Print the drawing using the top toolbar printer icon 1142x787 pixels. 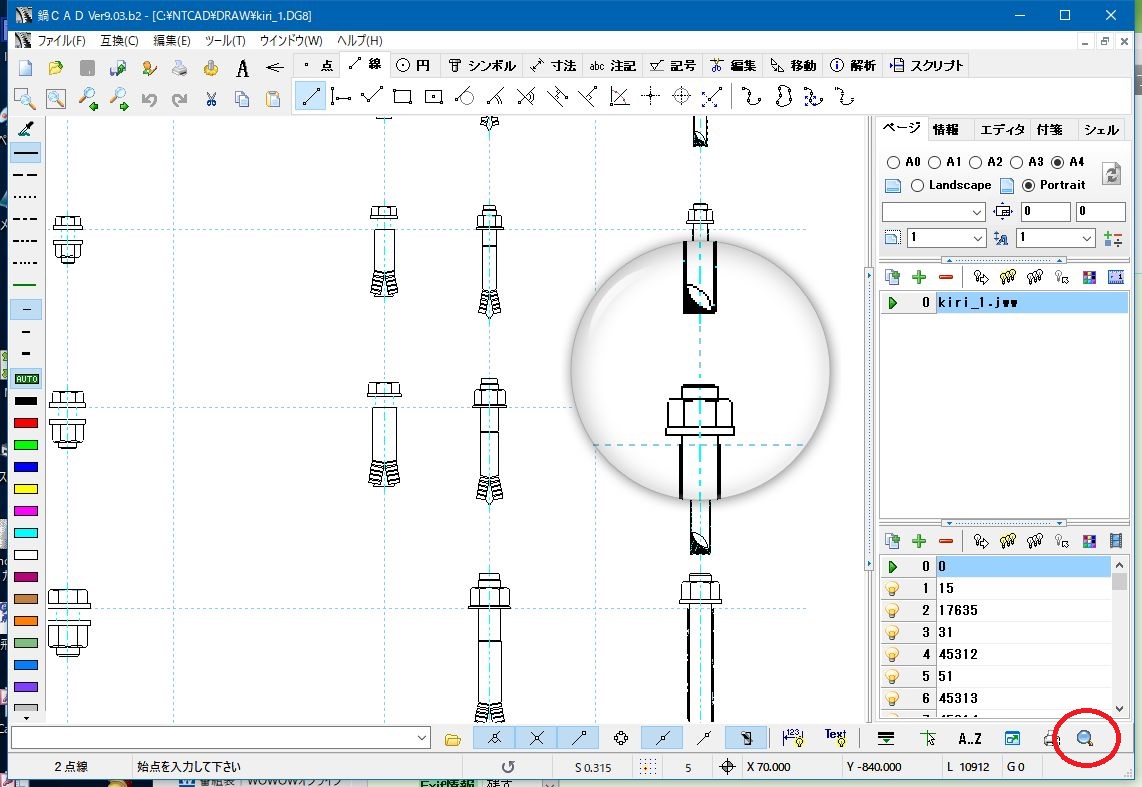179,68
